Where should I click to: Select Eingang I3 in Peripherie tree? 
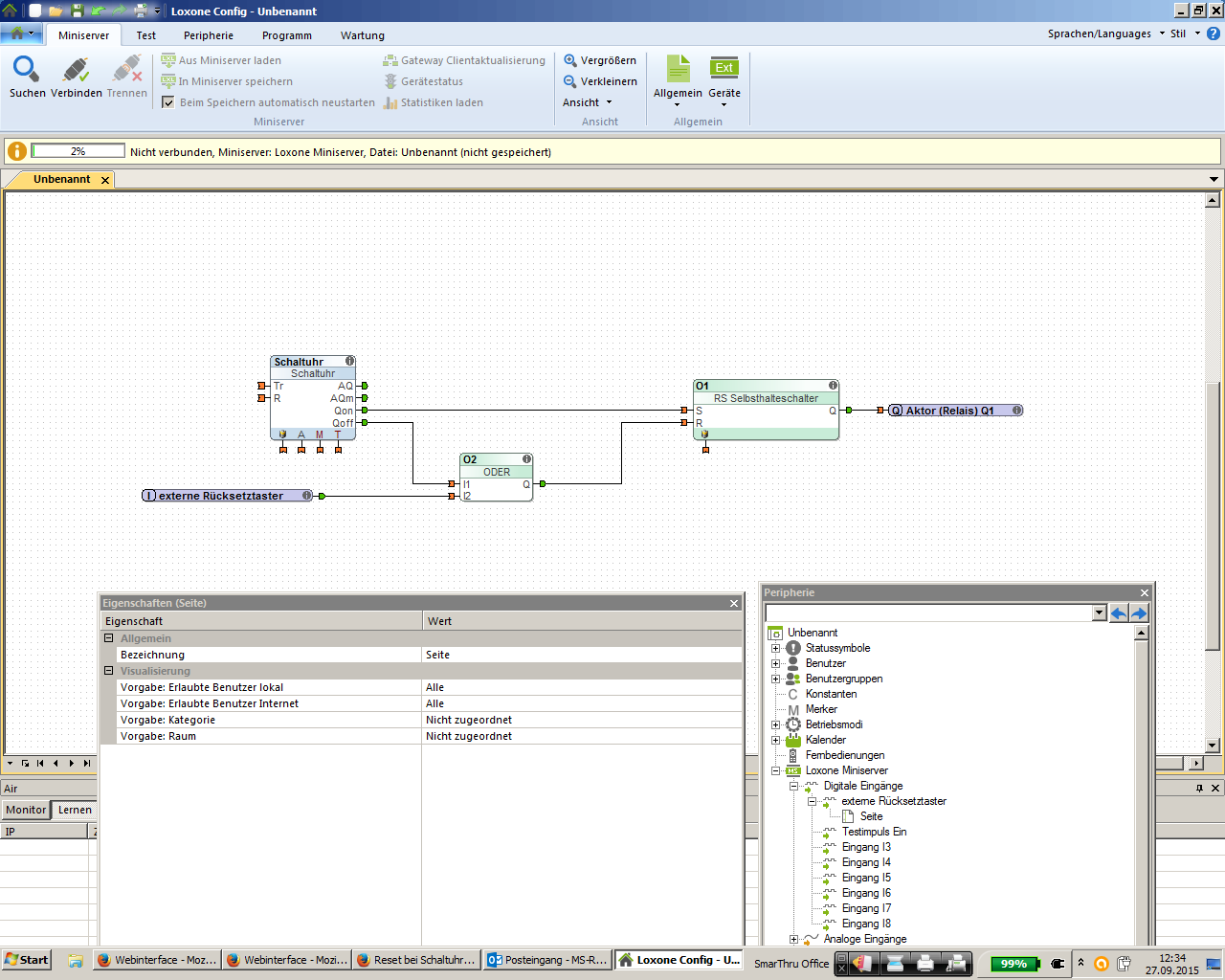point(866,847)
